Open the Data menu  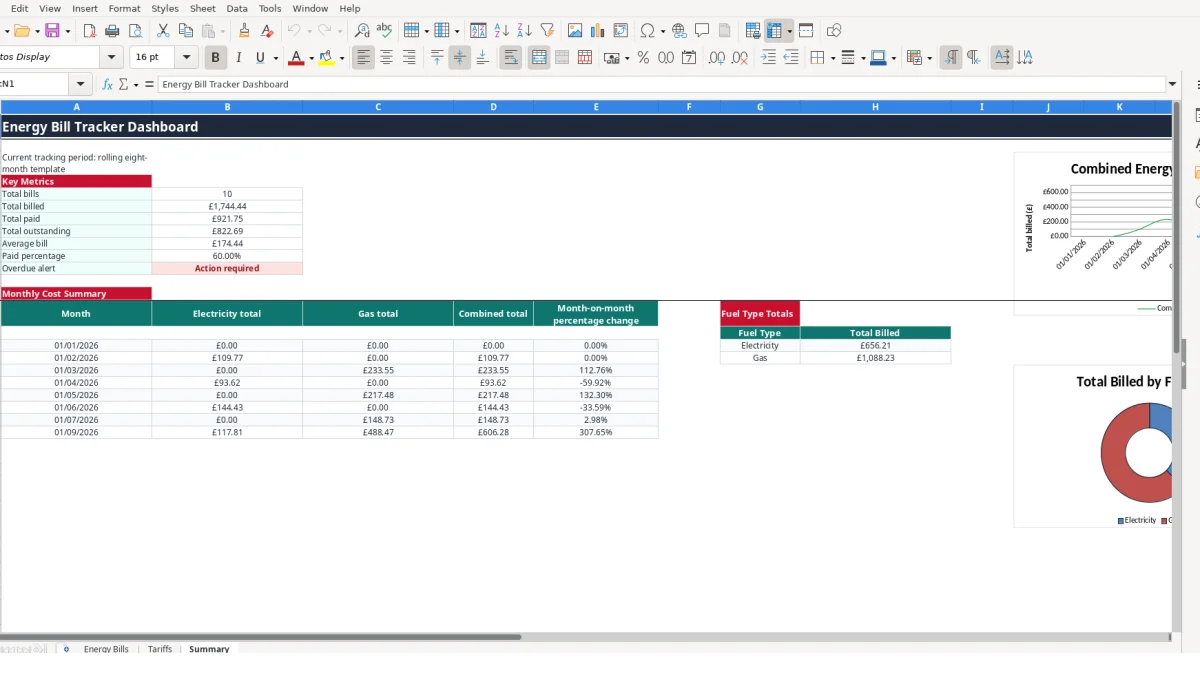pos(237,8)
